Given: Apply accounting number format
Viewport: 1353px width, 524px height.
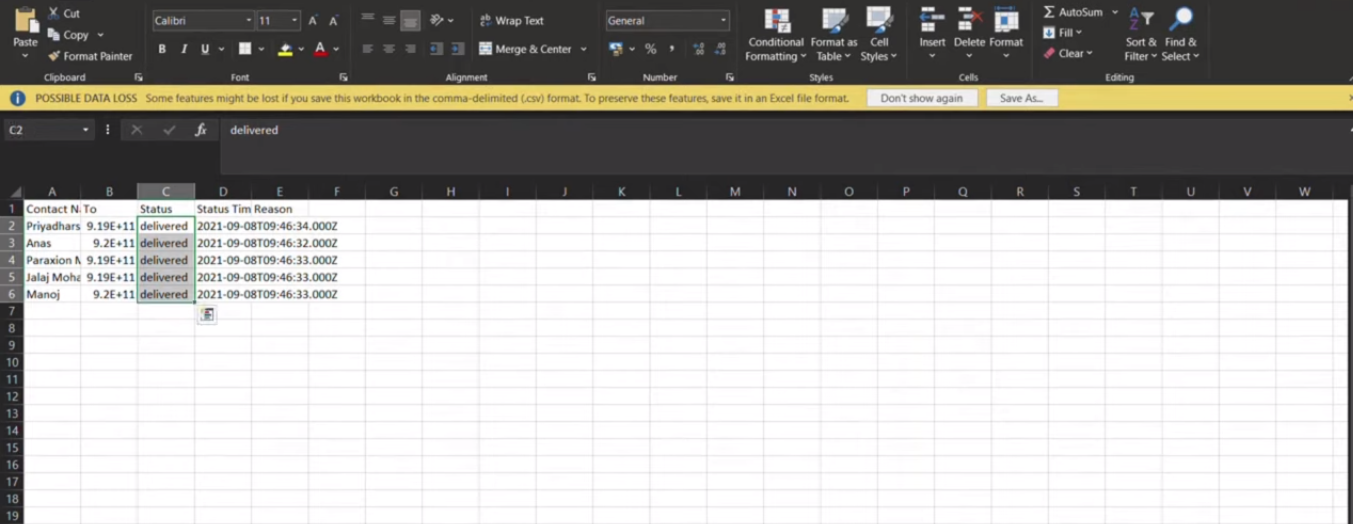Looking at the screenshot, I should 615,49.
